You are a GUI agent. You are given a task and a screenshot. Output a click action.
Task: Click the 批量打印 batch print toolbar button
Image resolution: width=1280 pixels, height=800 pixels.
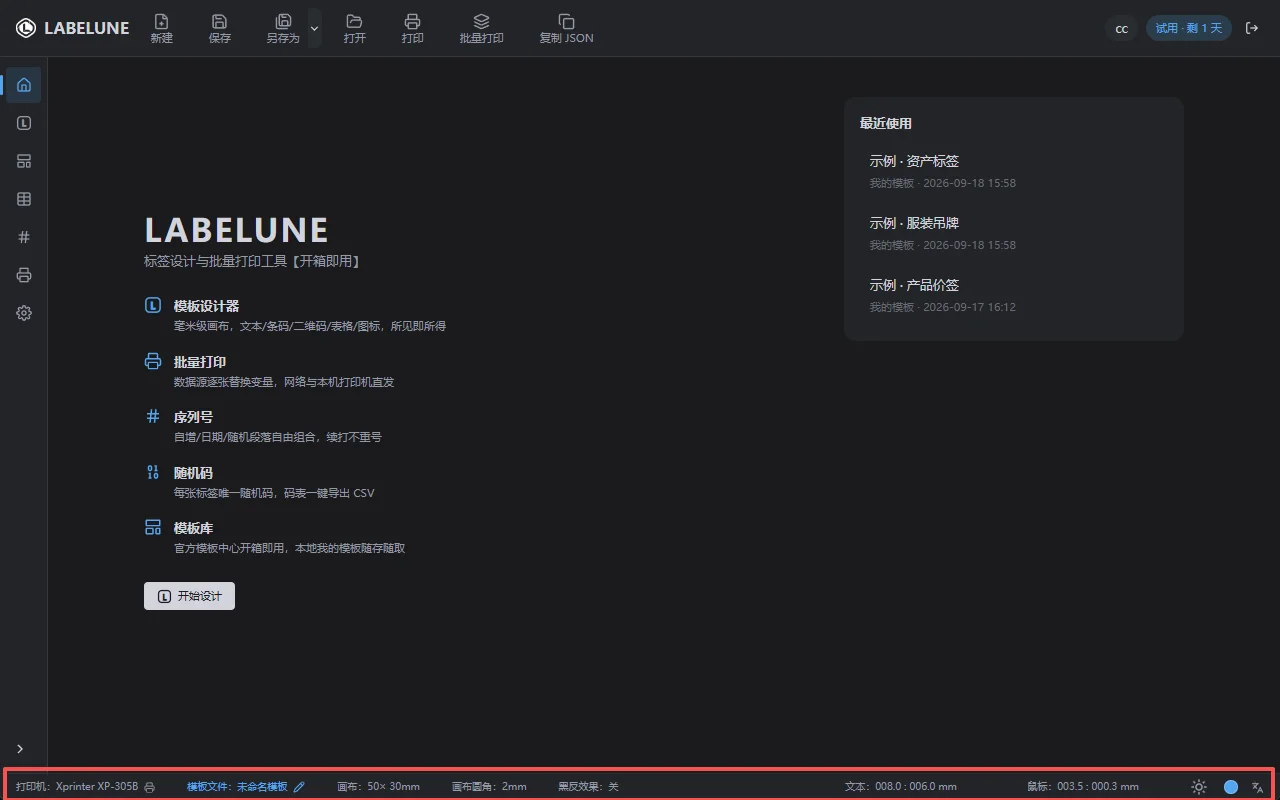click(481, 28)
